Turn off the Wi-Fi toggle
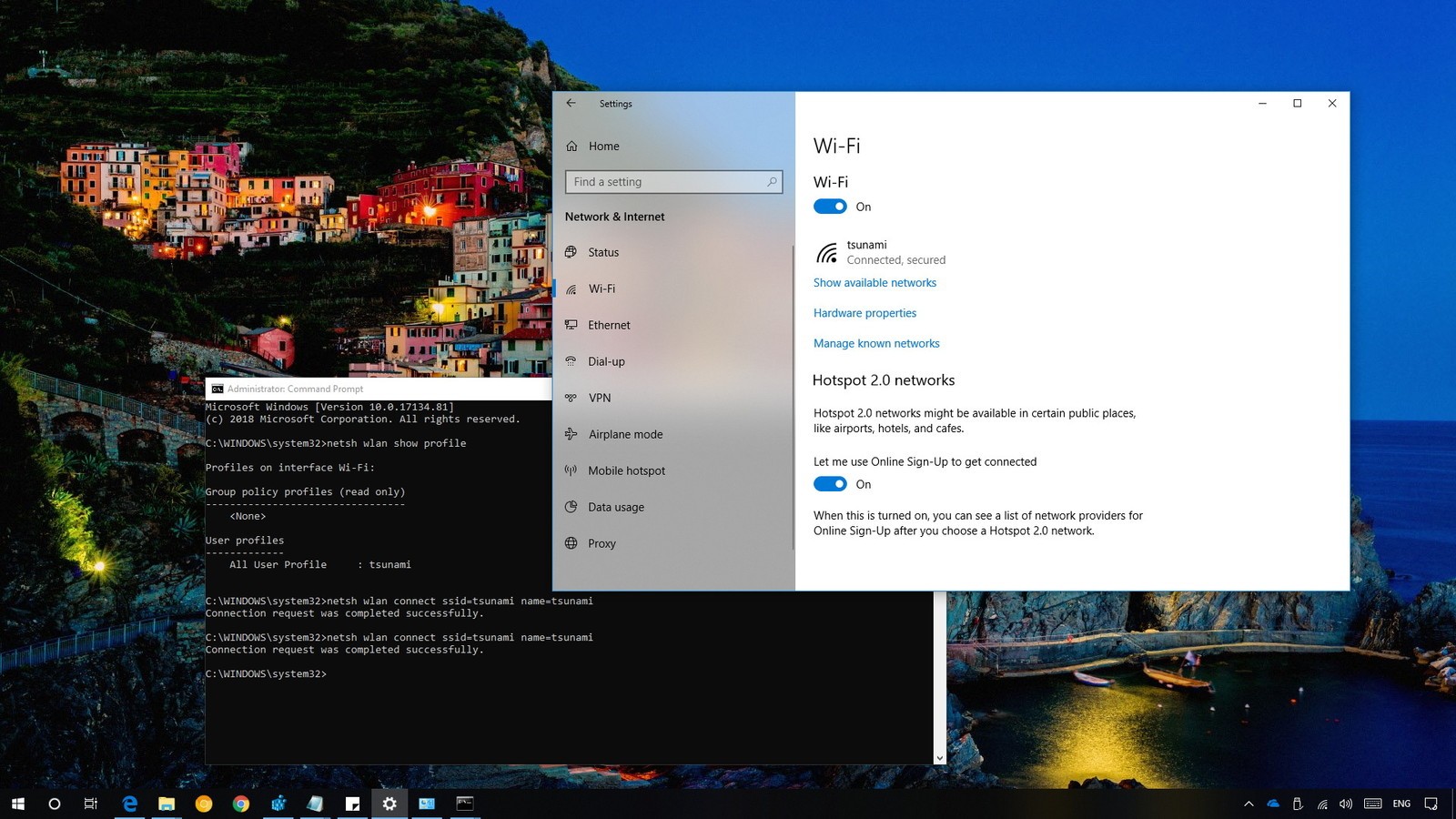This screenshot has width=1456, height=819. coord(830,207)
